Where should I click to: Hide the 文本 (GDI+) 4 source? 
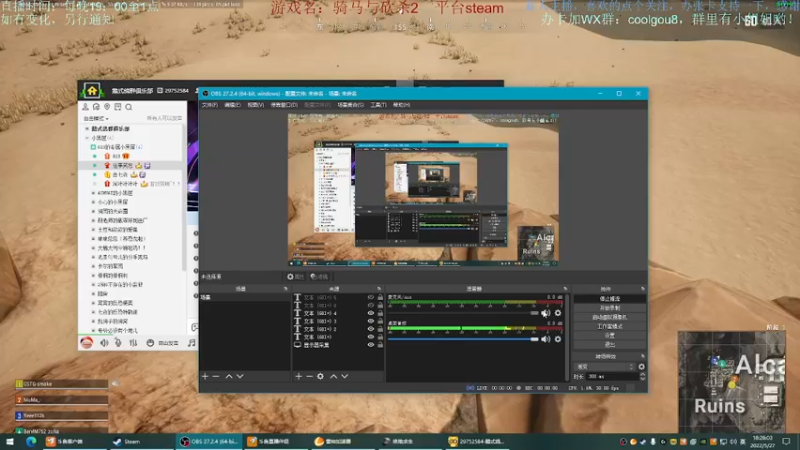371,313
